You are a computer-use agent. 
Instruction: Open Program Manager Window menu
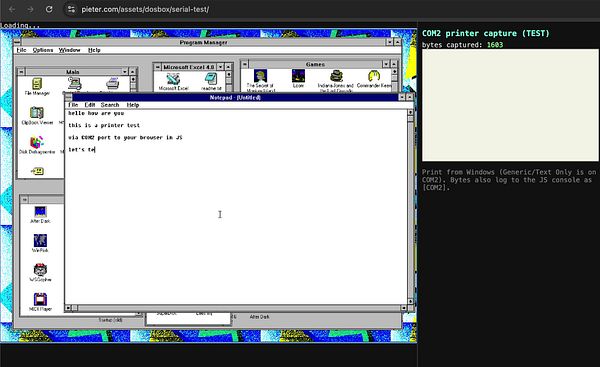tap(69, 50)
